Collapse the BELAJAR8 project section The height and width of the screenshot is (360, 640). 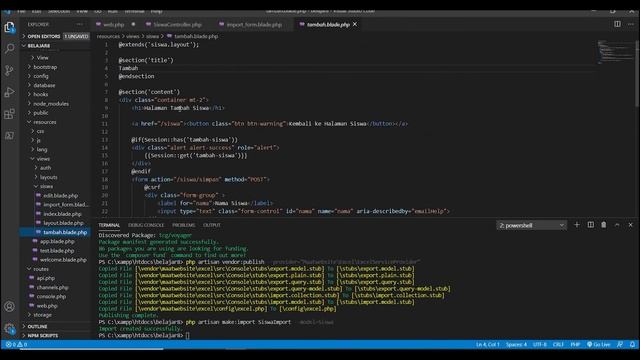(x=55, y=46)
